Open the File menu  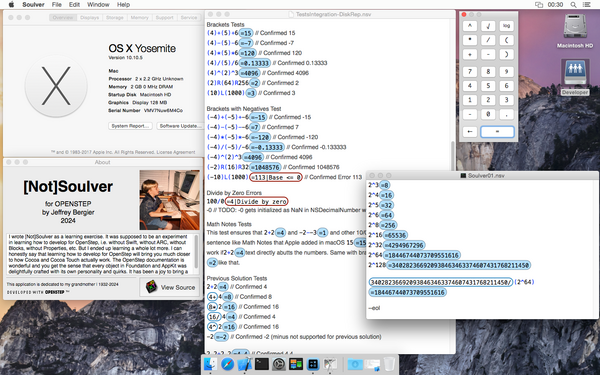tap(57, 5)
